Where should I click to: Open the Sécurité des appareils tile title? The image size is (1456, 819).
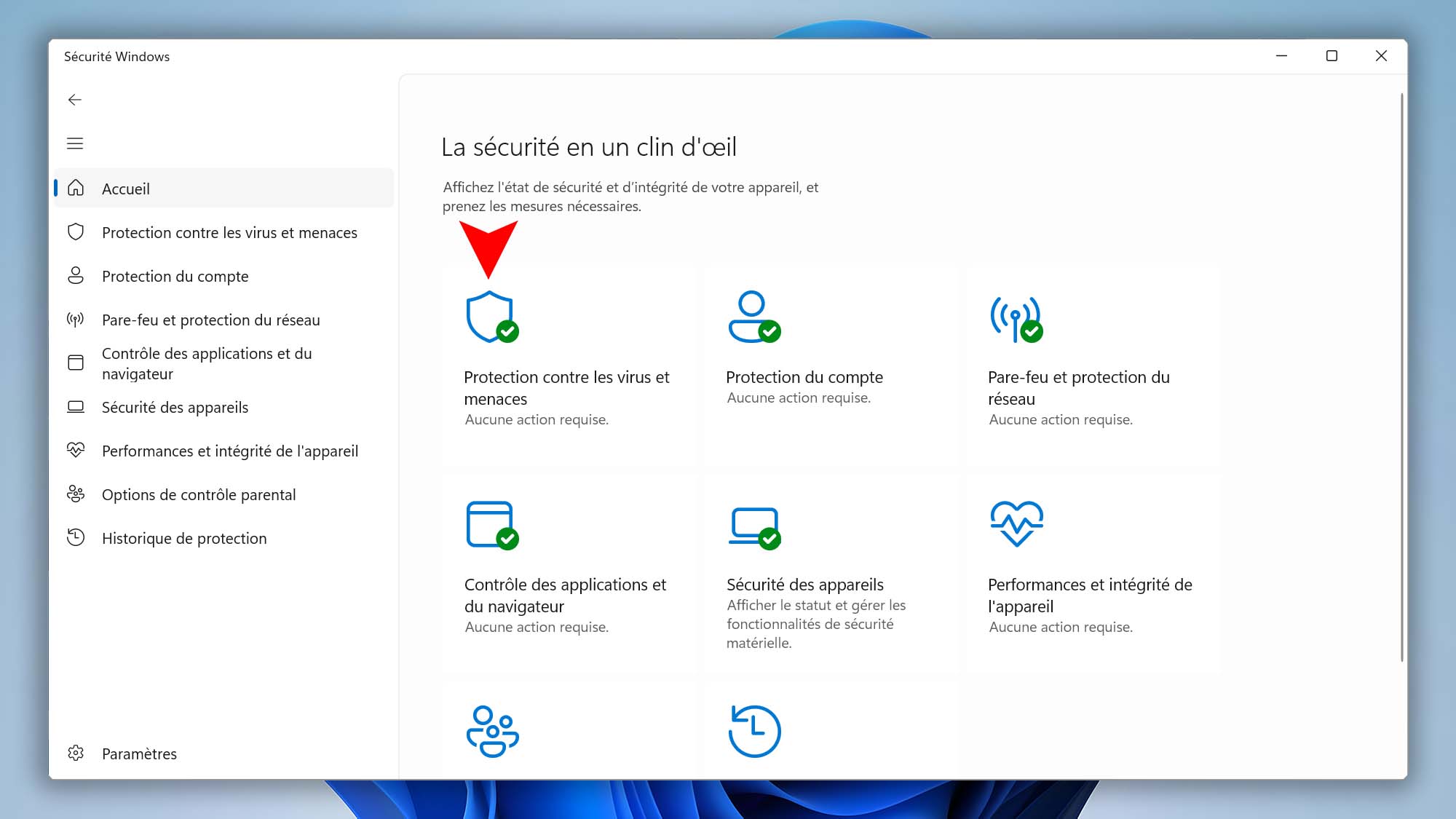805,585
